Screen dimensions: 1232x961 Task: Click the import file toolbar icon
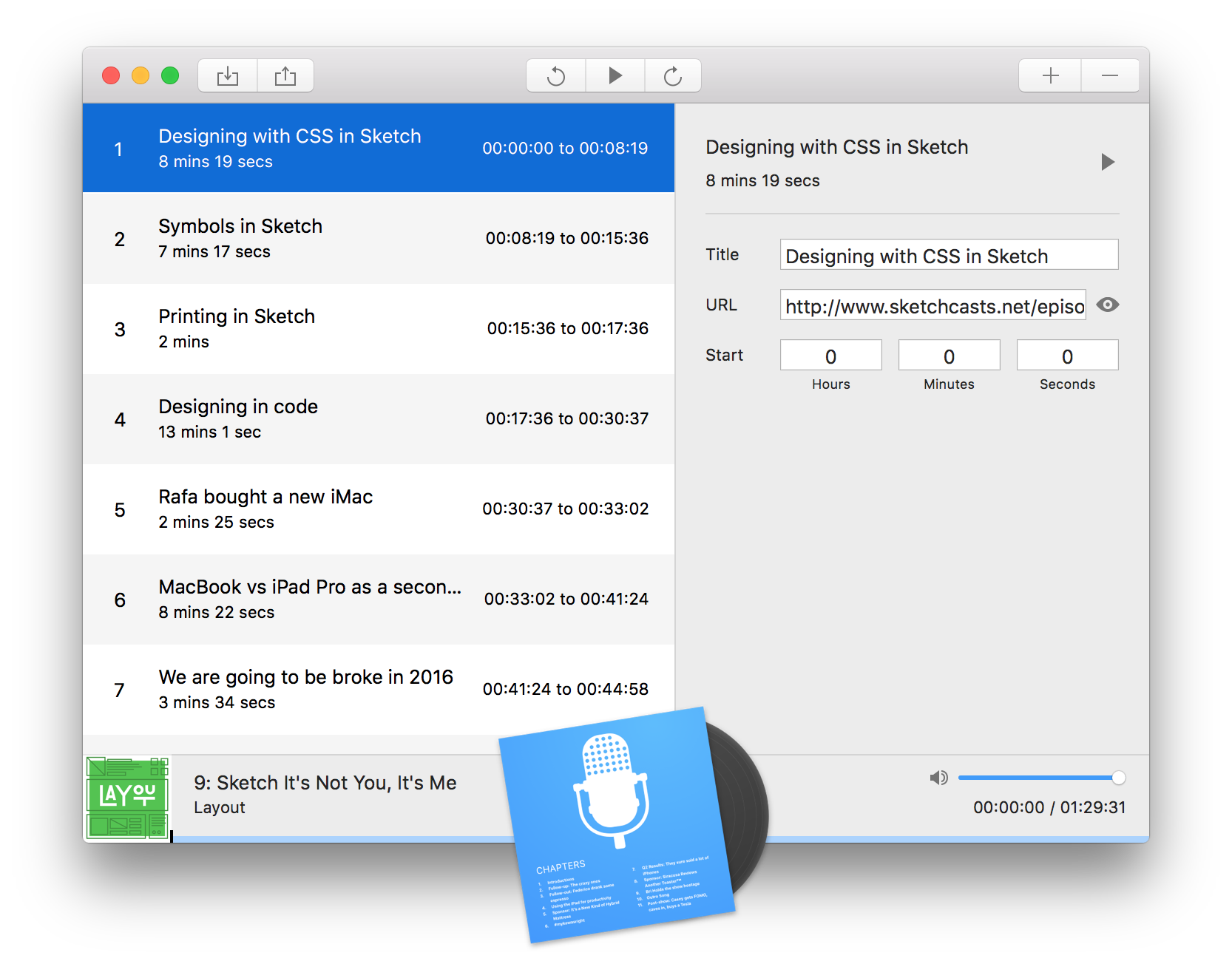coord(228,76)
